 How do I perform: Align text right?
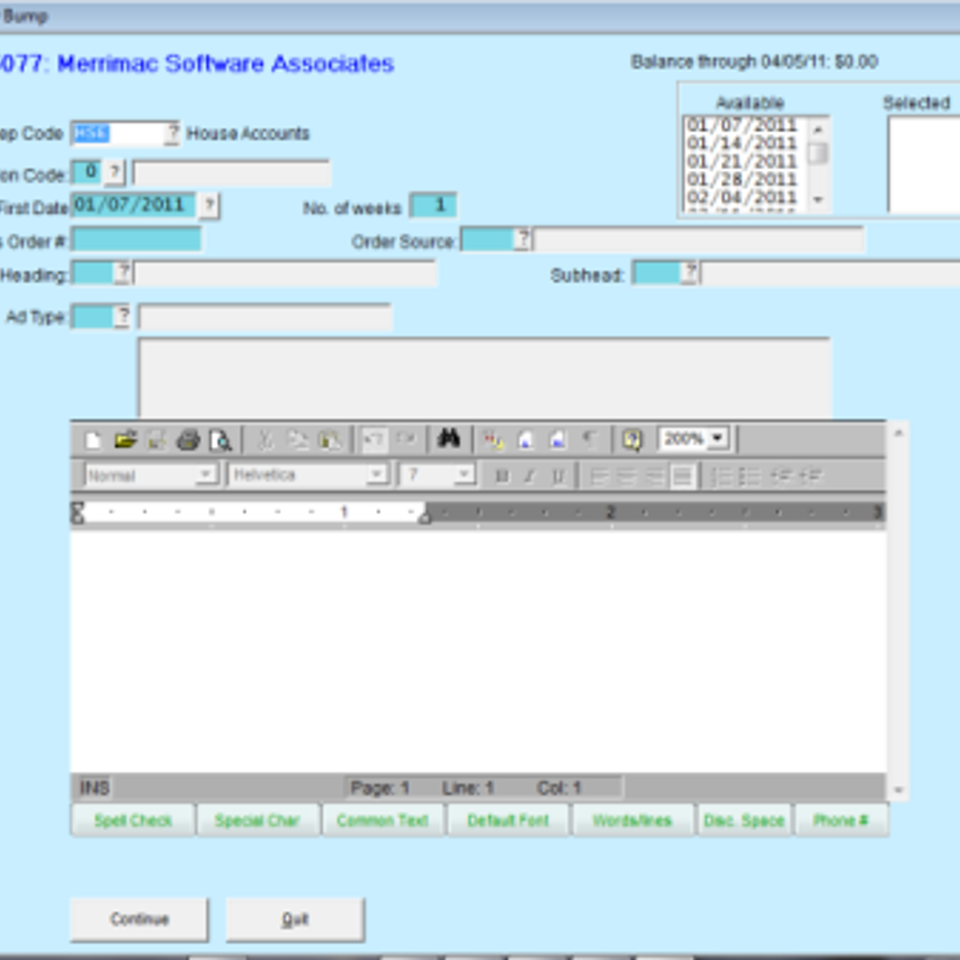654,476
